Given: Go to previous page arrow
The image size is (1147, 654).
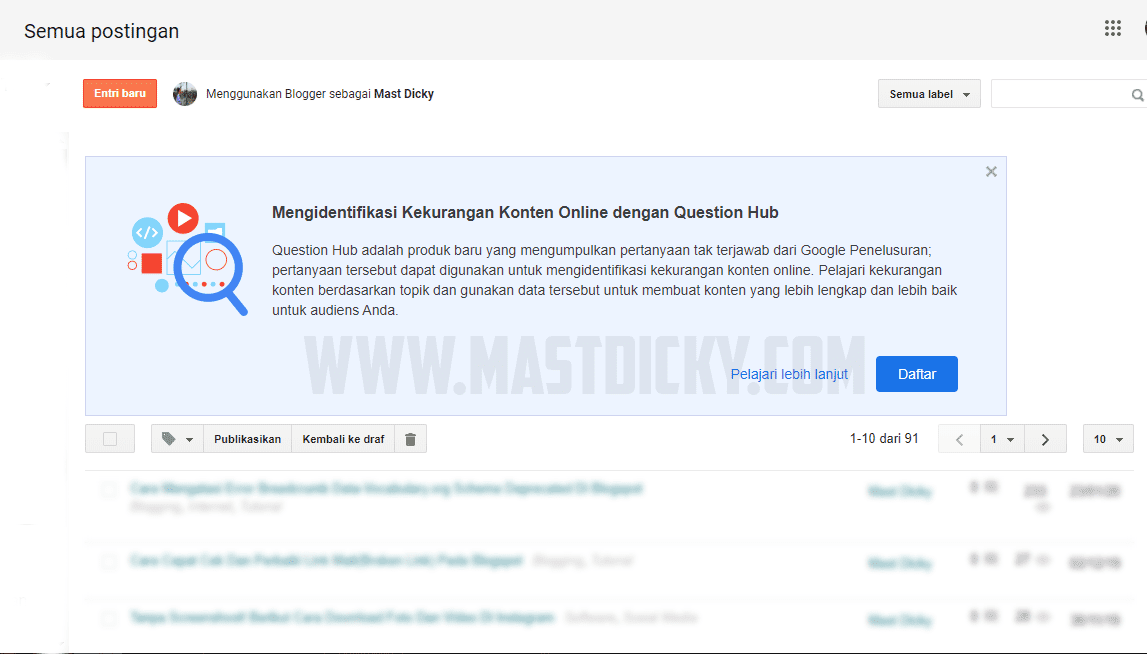Looking at the screenshot, I should [959, 439].
